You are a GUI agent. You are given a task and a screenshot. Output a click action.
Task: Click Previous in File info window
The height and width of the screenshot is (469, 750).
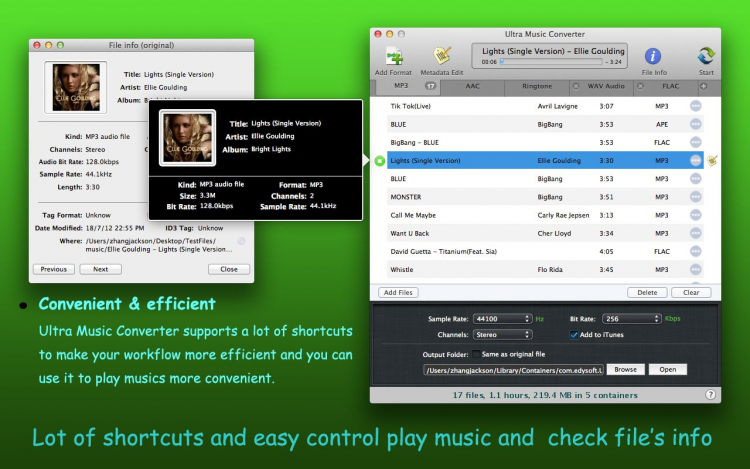pos(54,269)
